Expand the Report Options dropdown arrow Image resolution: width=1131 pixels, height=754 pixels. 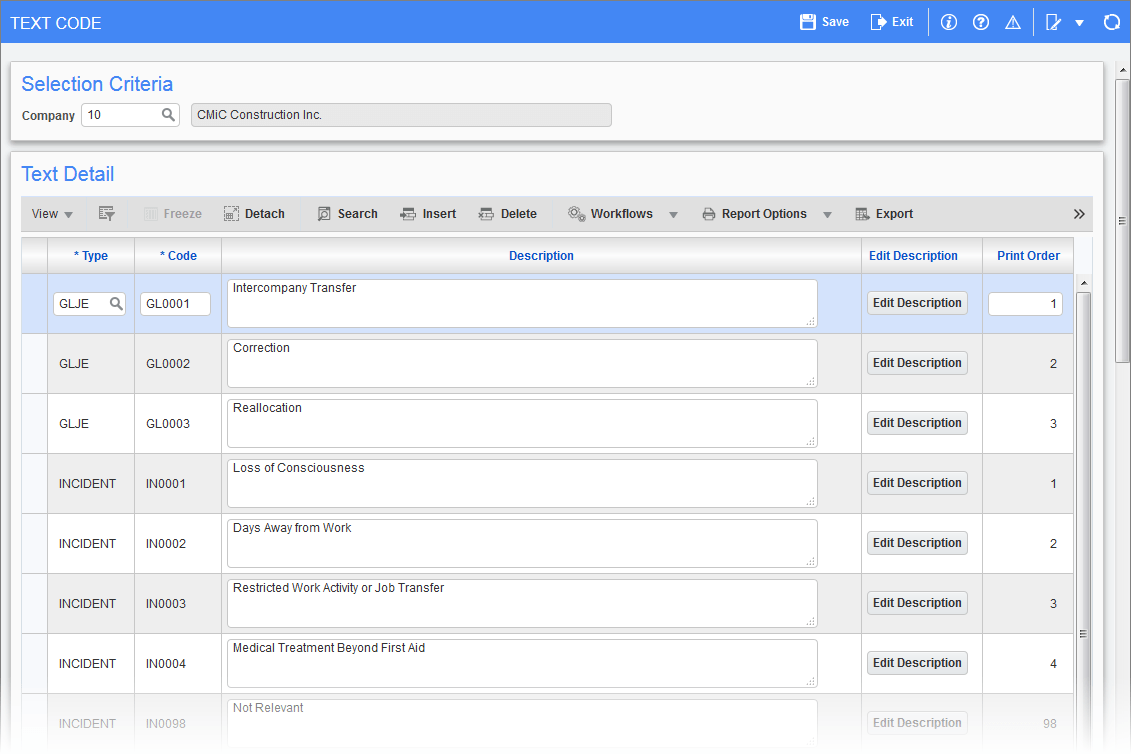point(827,214)
